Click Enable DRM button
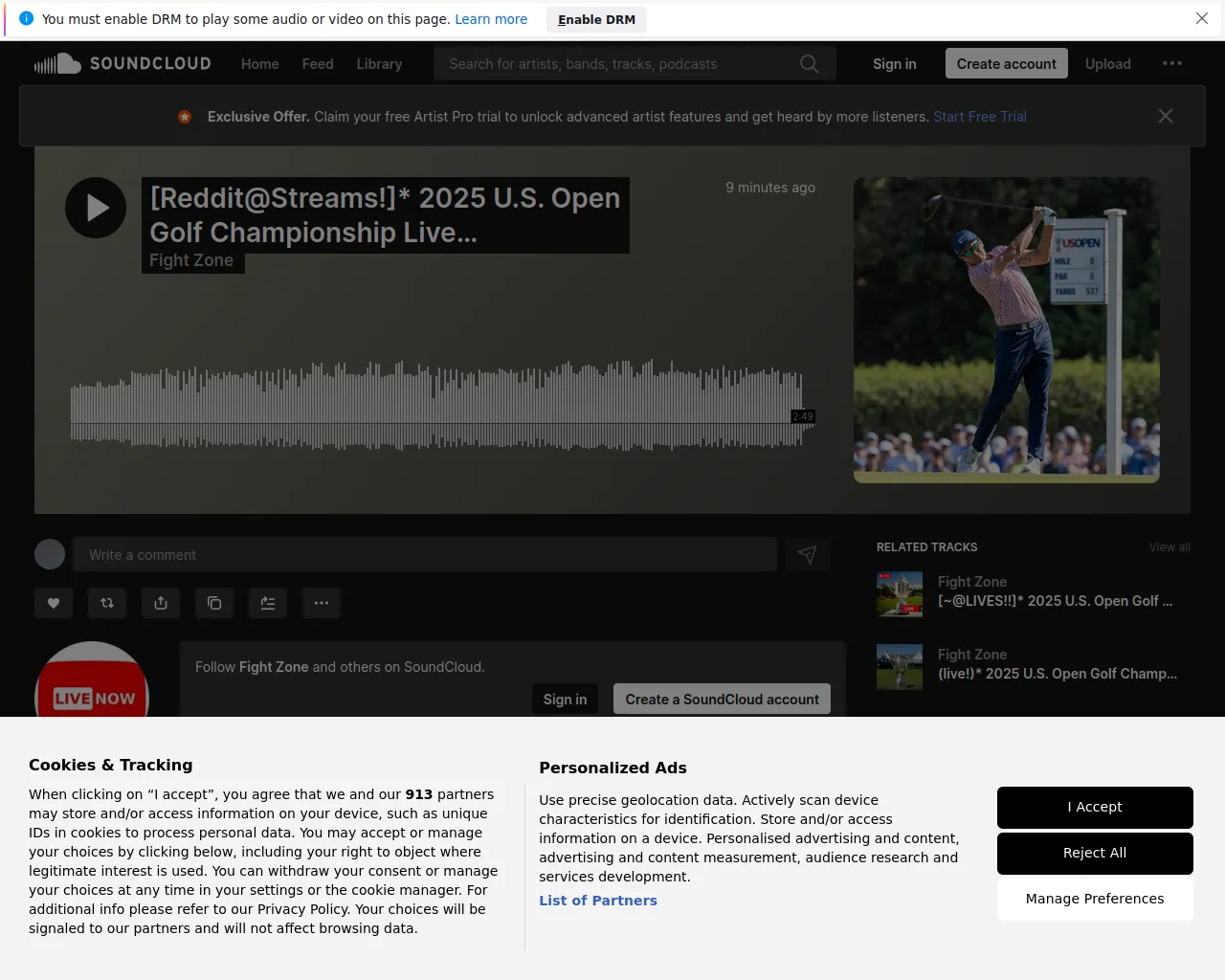This screenshot has width=1225, height=980. pyautogui.click(x=597, y=19)
